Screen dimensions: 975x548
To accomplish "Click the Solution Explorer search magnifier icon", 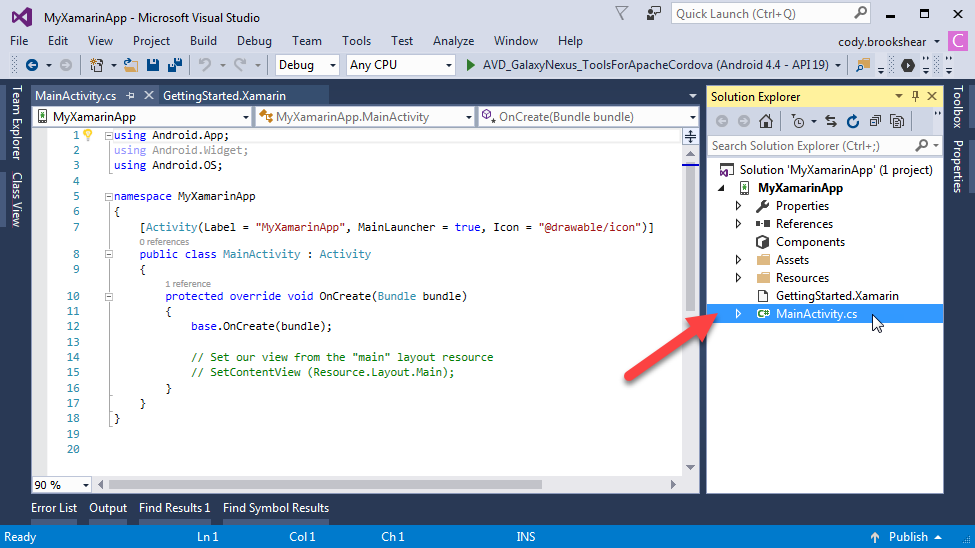I will click(x=922, y=146).
